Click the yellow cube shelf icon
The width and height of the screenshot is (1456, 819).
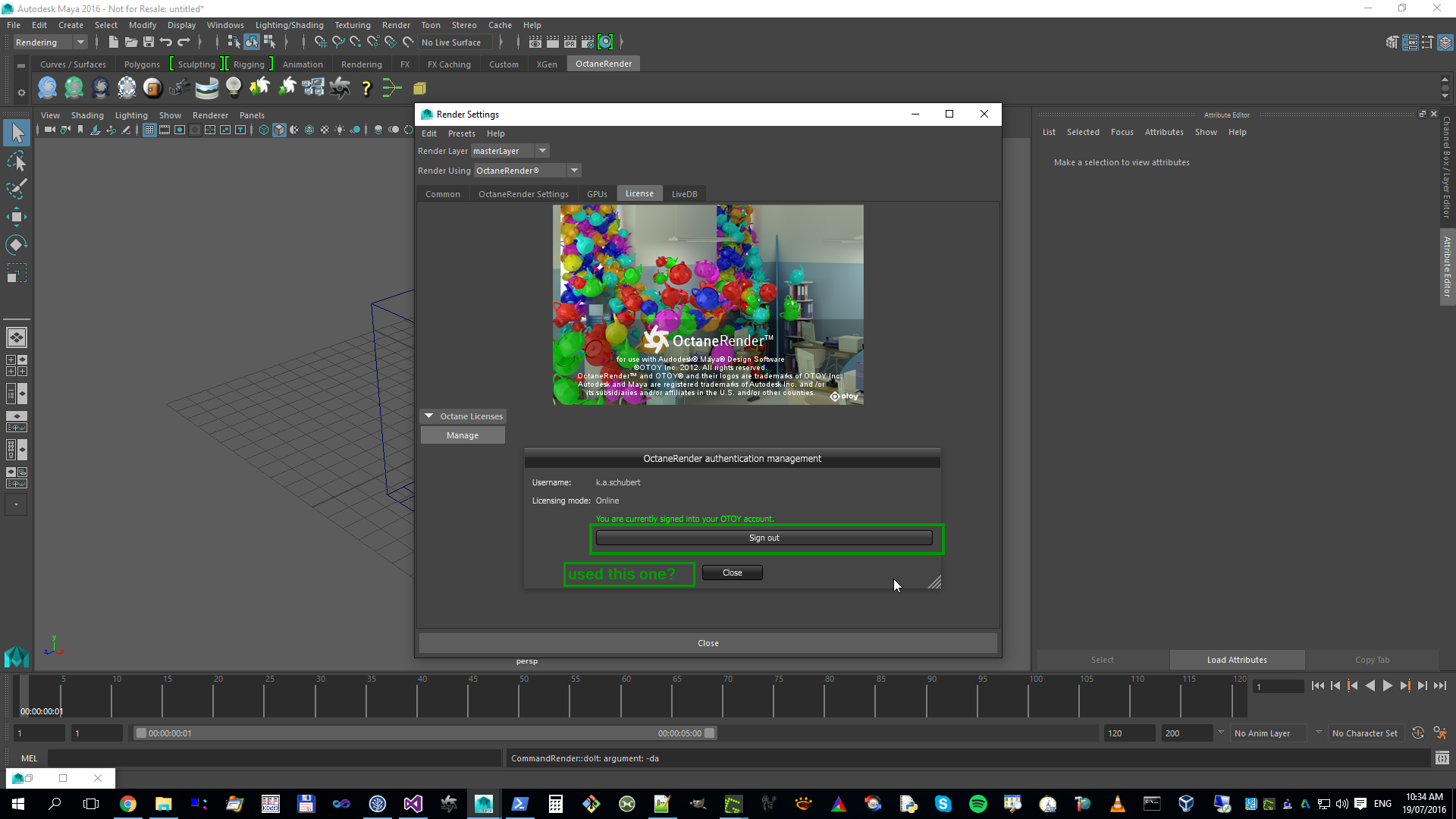(419, 89)
